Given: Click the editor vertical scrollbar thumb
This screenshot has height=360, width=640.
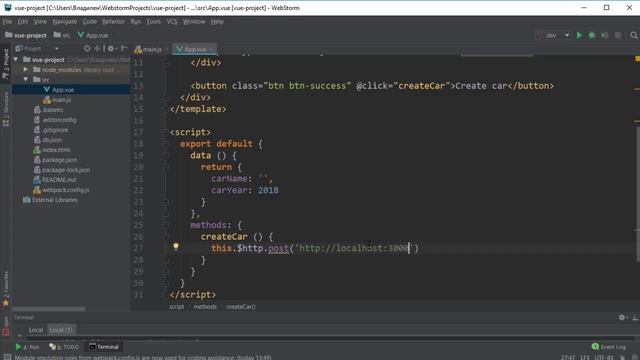Looking at the screenshot, I should [x=637, y=194].
